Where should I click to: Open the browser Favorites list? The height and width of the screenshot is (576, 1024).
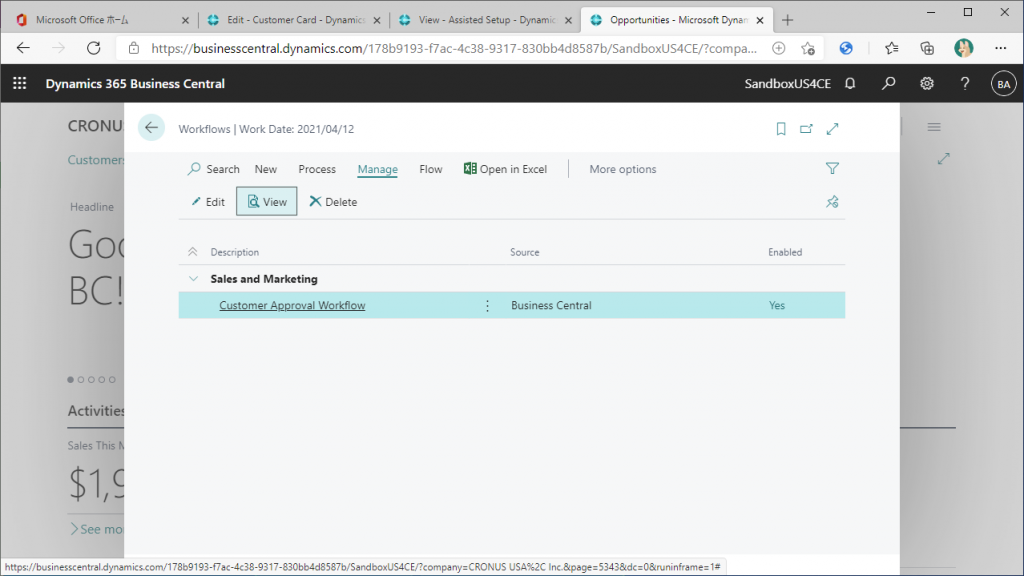pyautogui.click(x=891, y=48)
